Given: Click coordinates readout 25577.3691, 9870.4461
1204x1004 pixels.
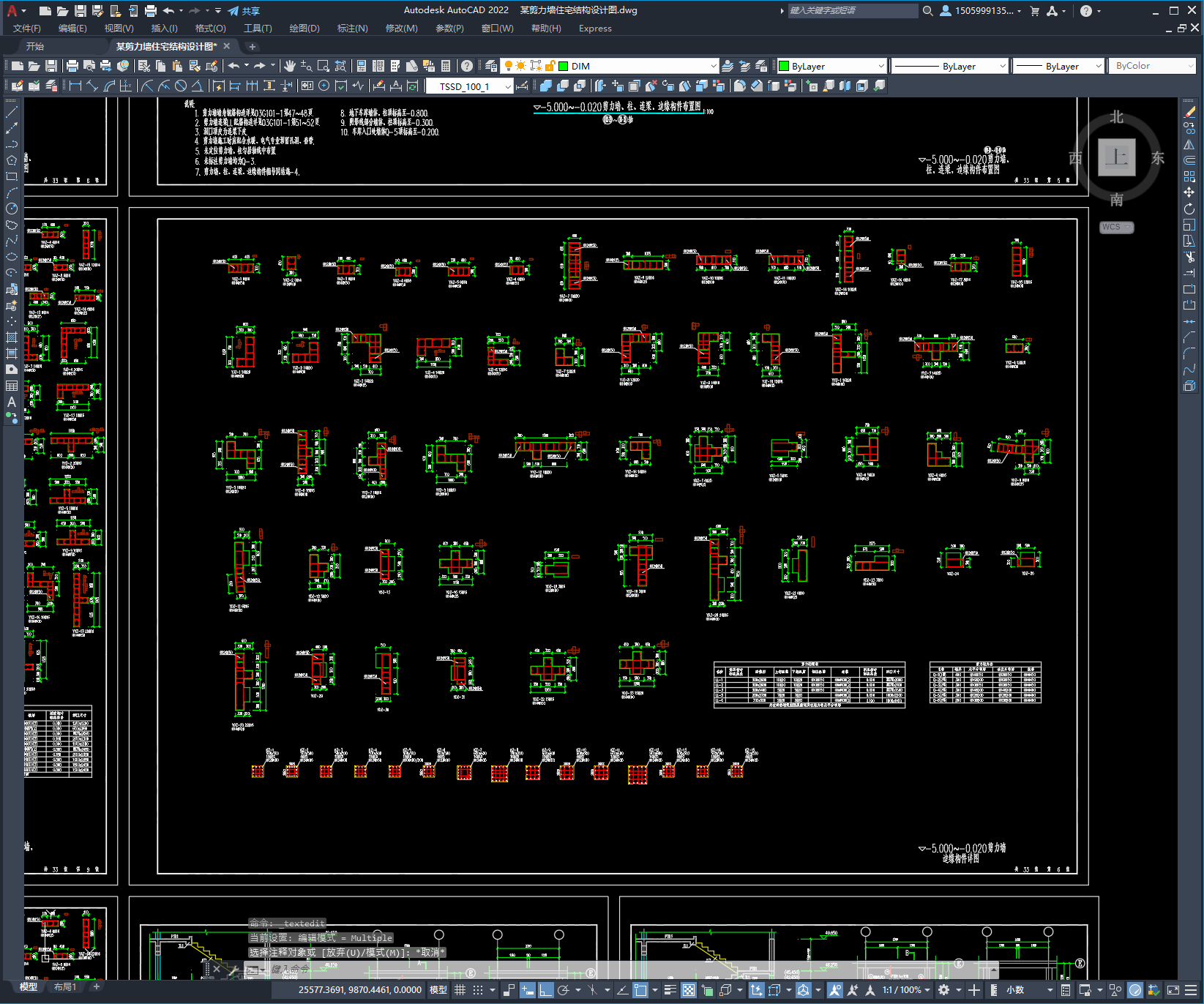Looking at the screenshot, I should click(x=359, y=989).
